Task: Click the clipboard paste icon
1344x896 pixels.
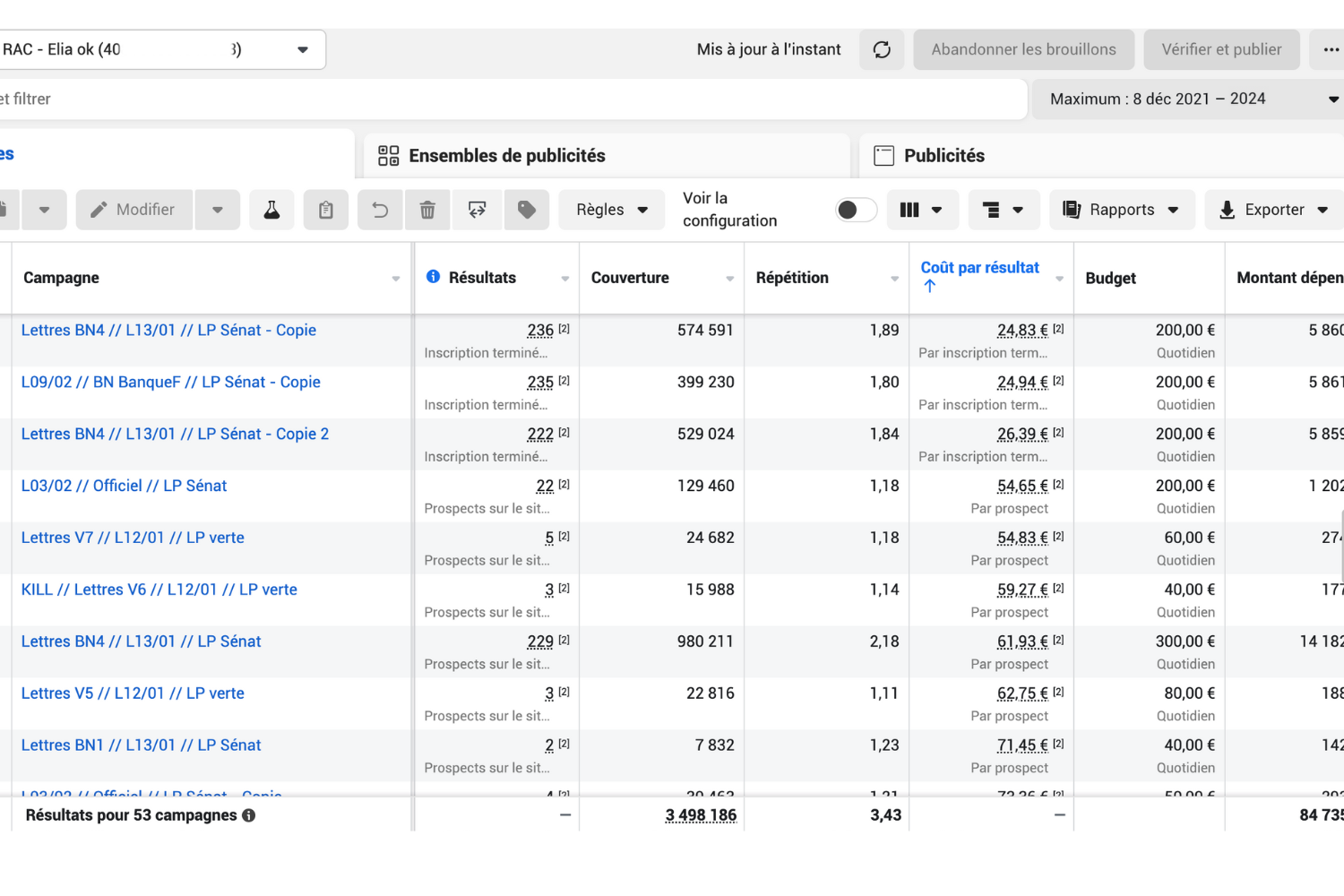Action: coord(326,210)
